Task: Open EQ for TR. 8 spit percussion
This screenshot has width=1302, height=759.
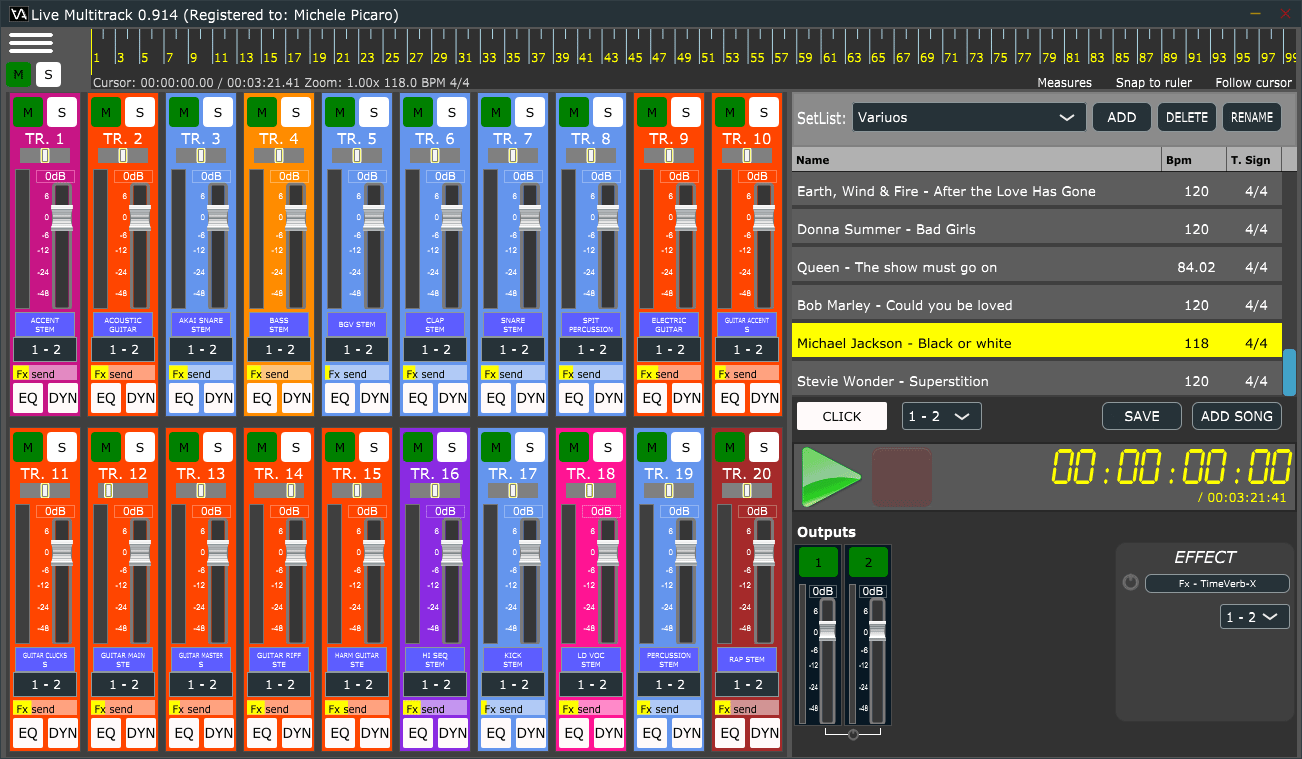Action: (x=574, y=398)
